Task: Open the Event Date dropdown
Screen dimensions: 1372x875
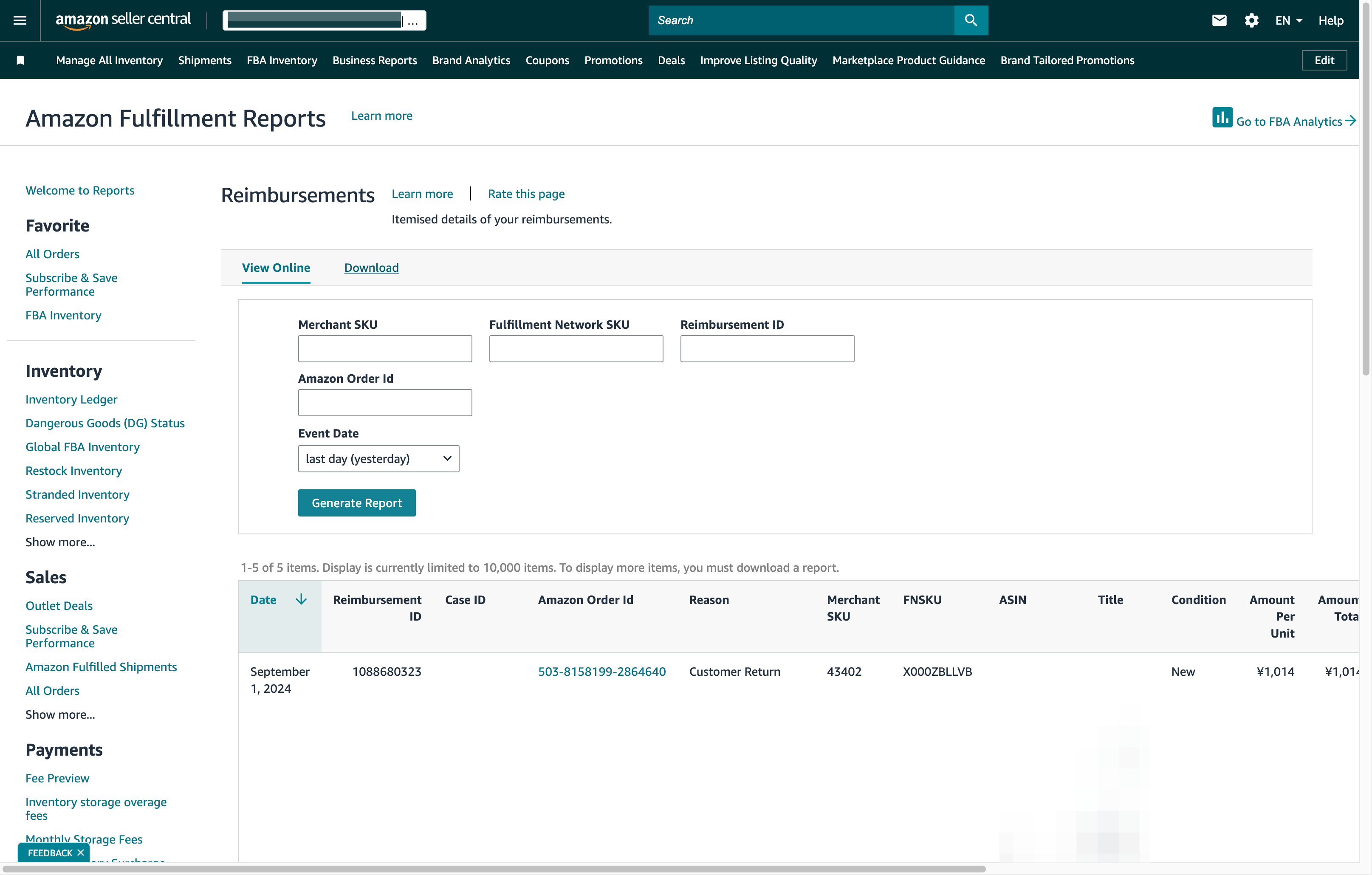Action: [x=378, y=459]
